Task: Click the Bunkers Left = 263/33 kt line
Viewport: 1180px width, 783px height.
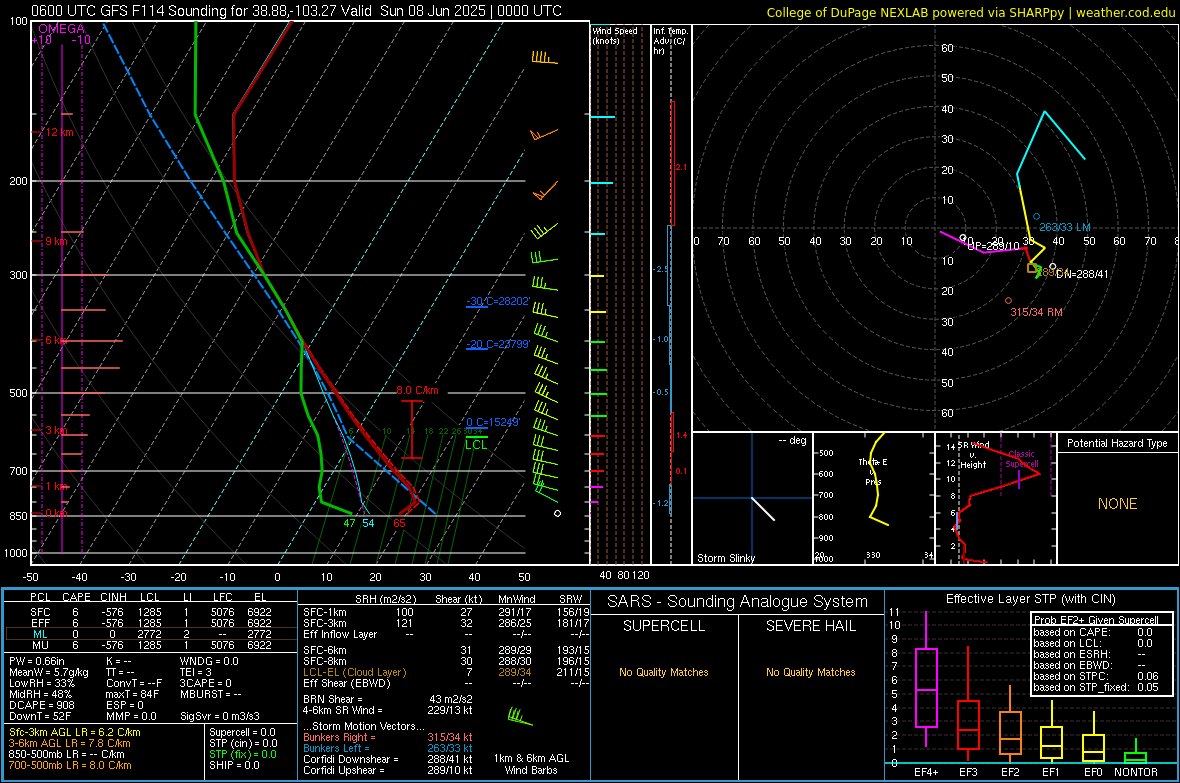Action: point(388,748)
